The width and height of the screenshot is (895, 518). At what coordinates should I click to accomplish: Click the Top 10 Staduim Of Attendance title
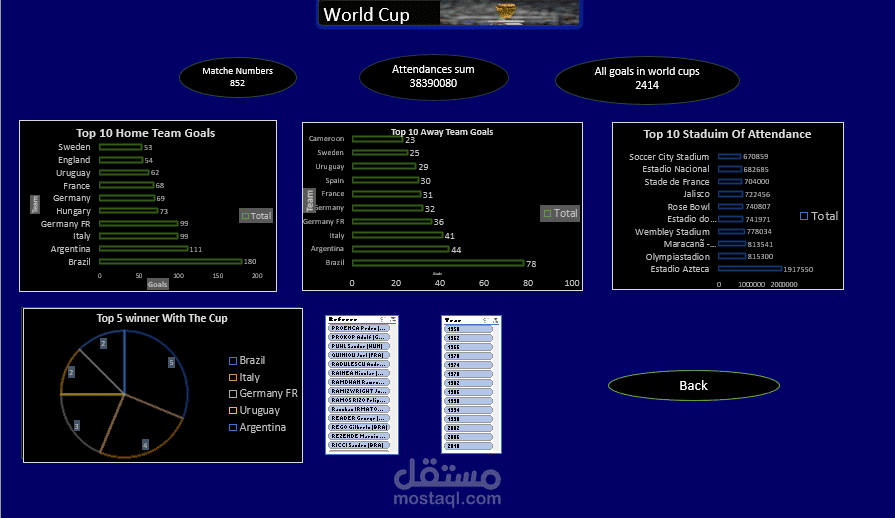(x=727, y=134)
